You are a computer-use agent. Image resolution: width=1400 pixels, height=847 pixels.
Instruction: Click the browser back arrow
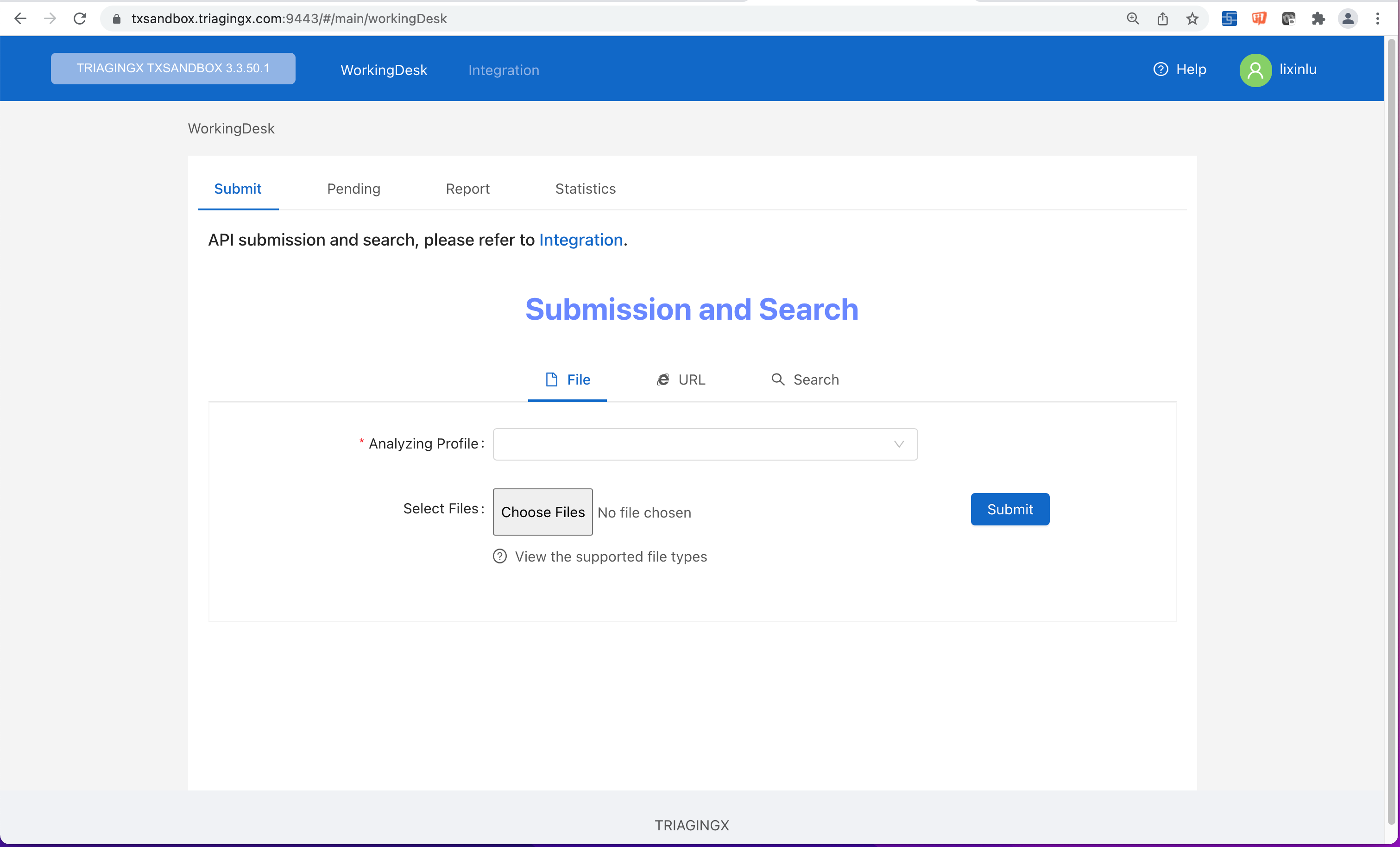point(20,19)
